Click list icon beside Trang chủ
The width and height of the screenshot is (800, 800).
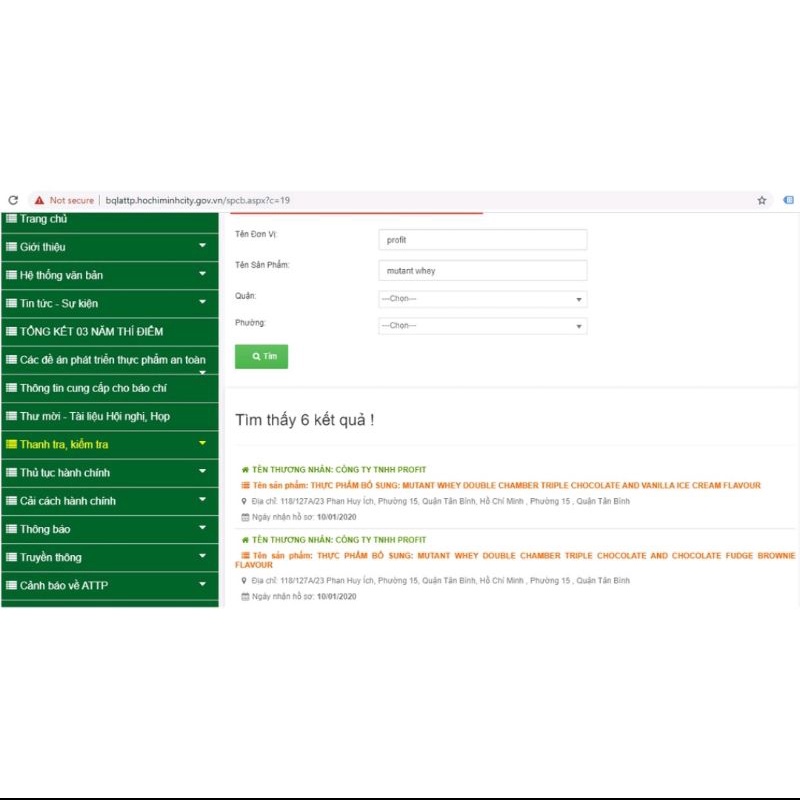(11, 219)
